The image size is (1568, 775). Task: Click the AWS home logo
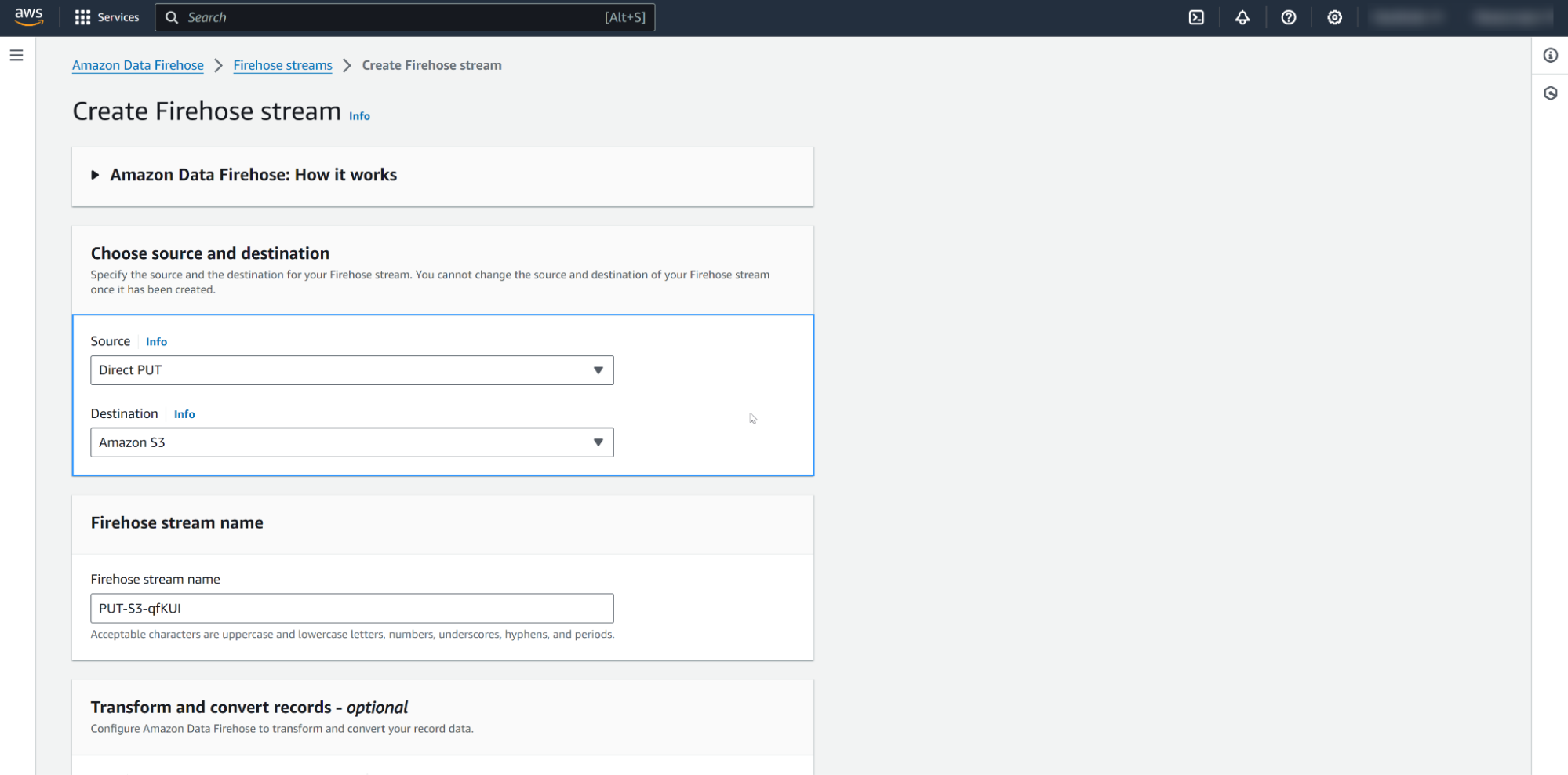[28, 17]
